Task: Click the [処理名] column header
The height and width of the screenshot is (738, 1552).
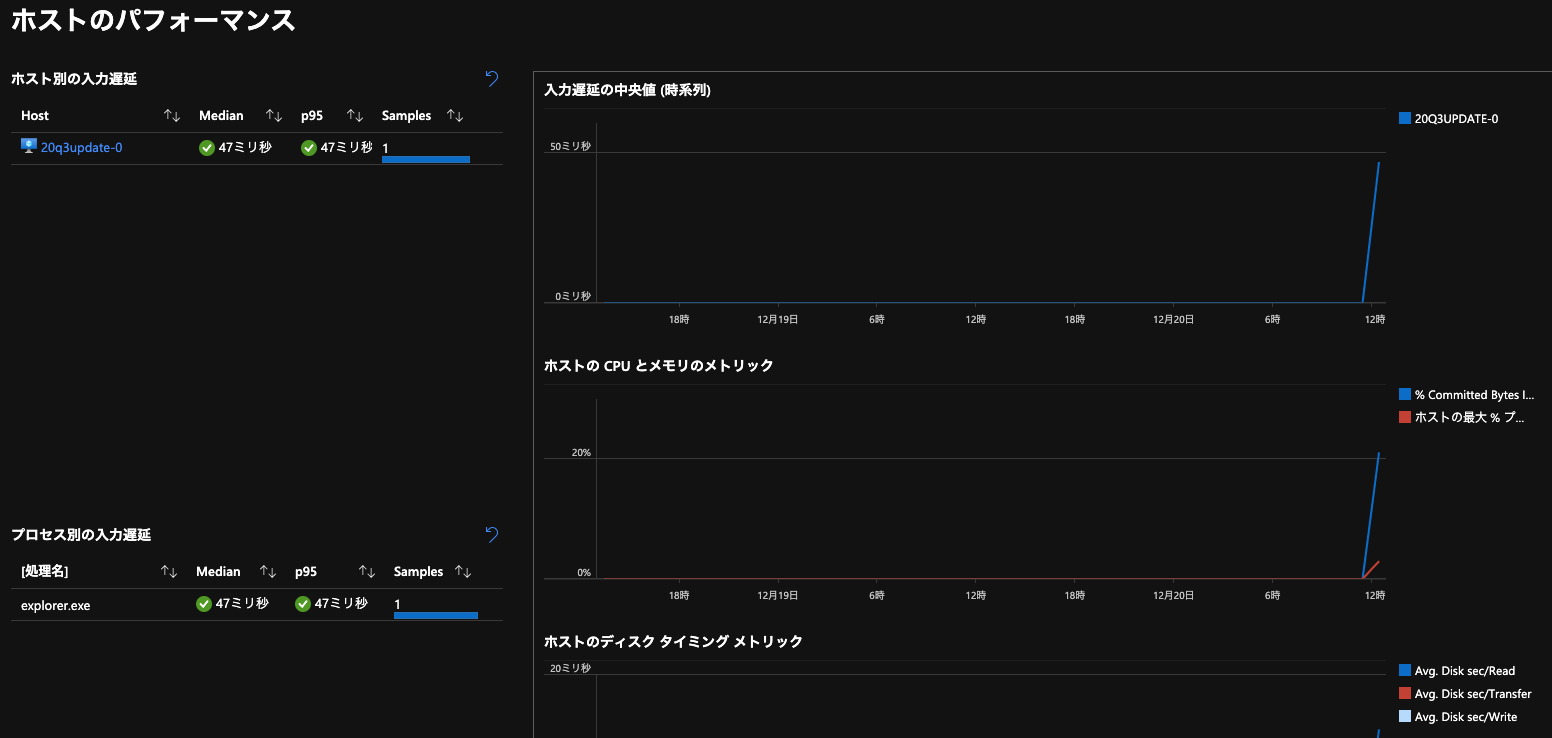Action: [x=42, y=571]
